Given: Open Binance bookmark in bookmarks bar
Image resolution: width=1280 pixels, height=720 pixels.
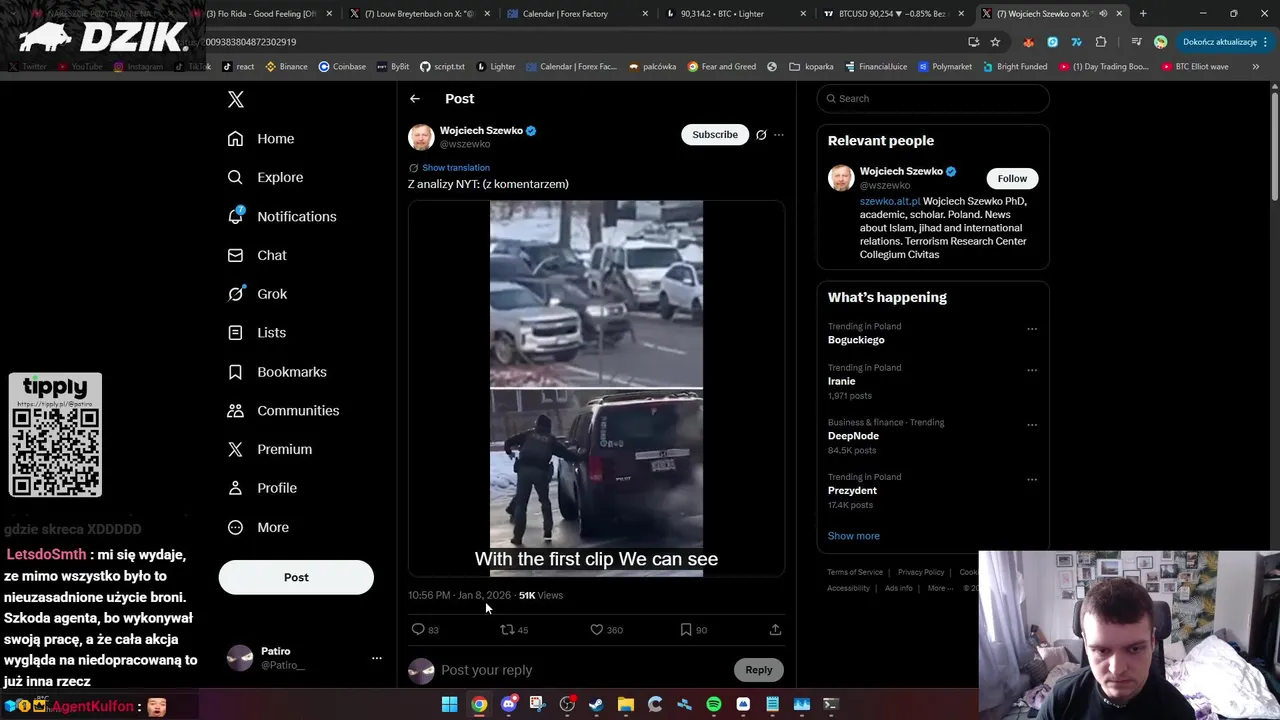Looking at the screenshot, I should tap(286, 67).
